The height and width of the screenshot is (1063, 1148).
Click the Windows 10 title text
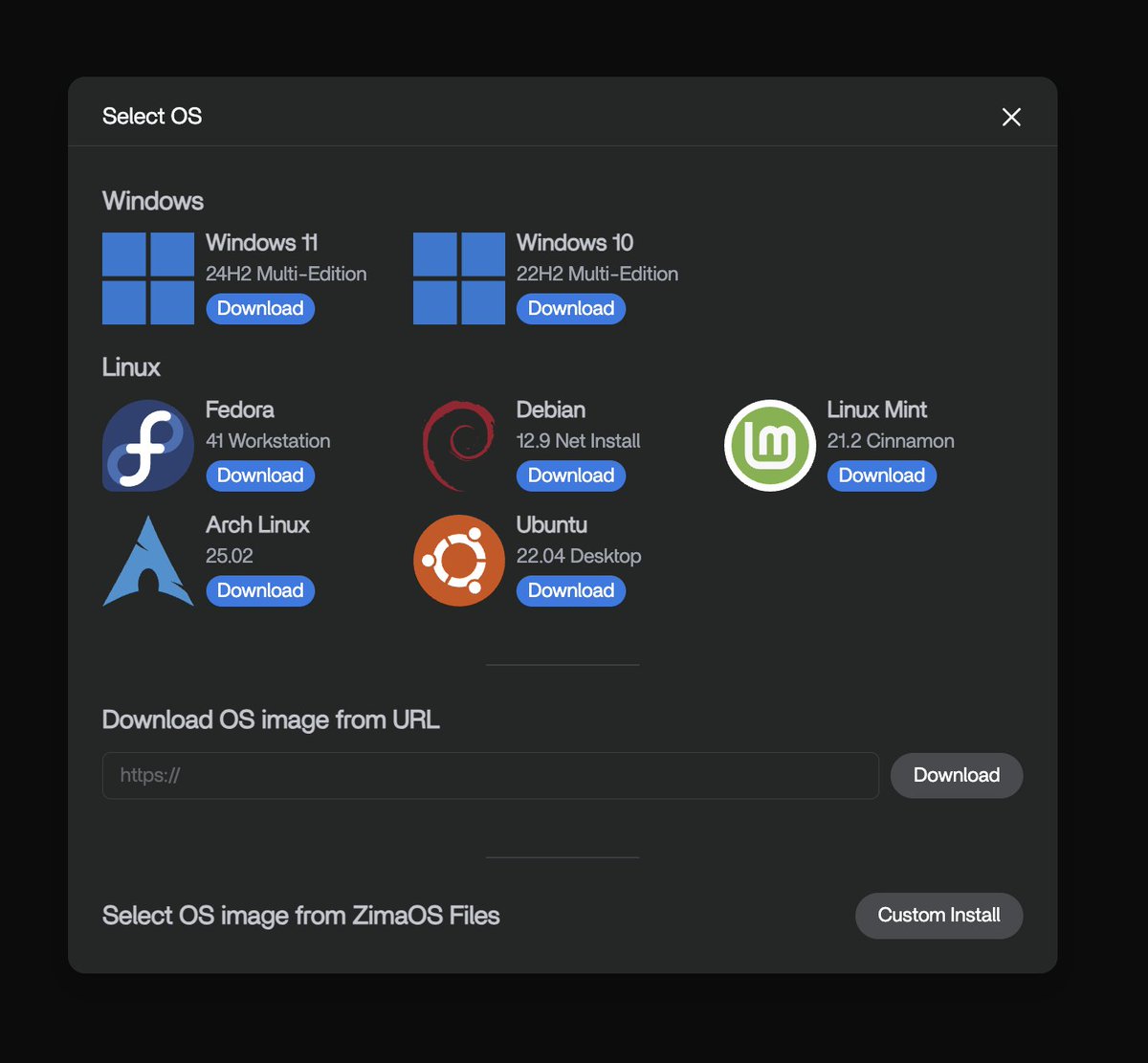575,242
